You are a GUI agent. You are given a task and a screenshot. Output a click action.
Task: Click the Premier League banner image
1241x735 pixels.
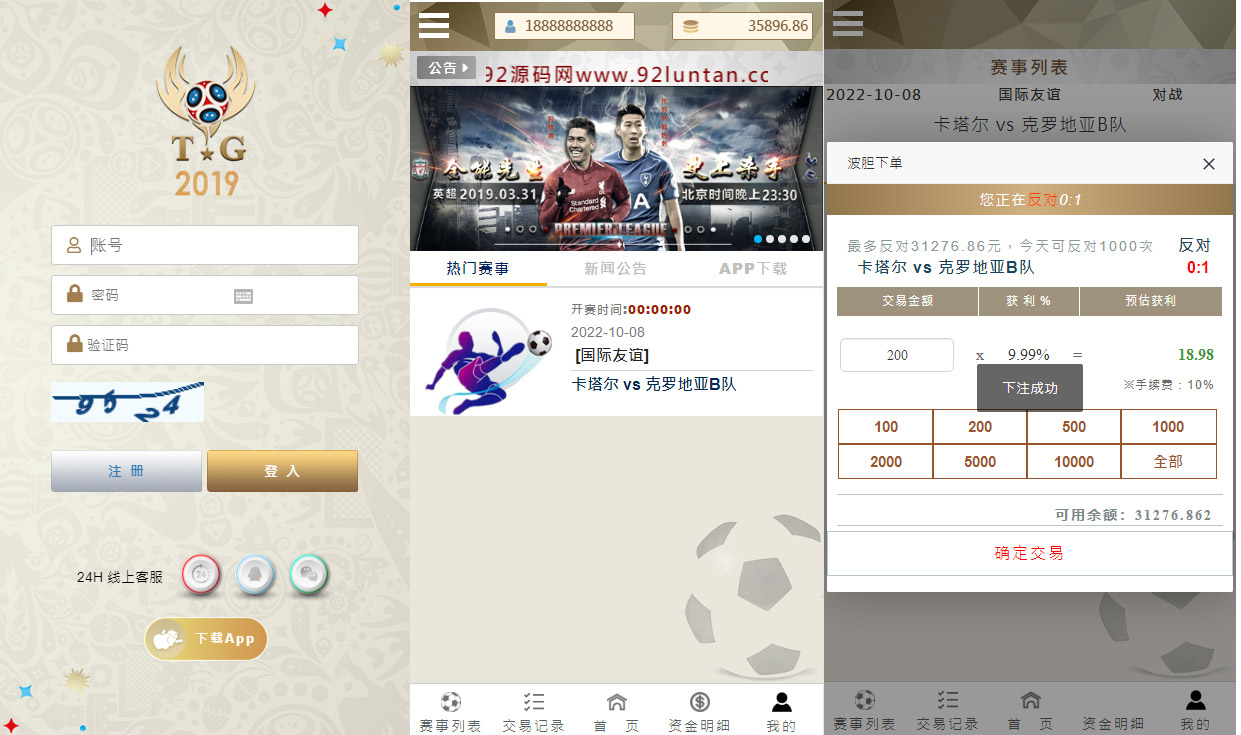pos(616,168)
